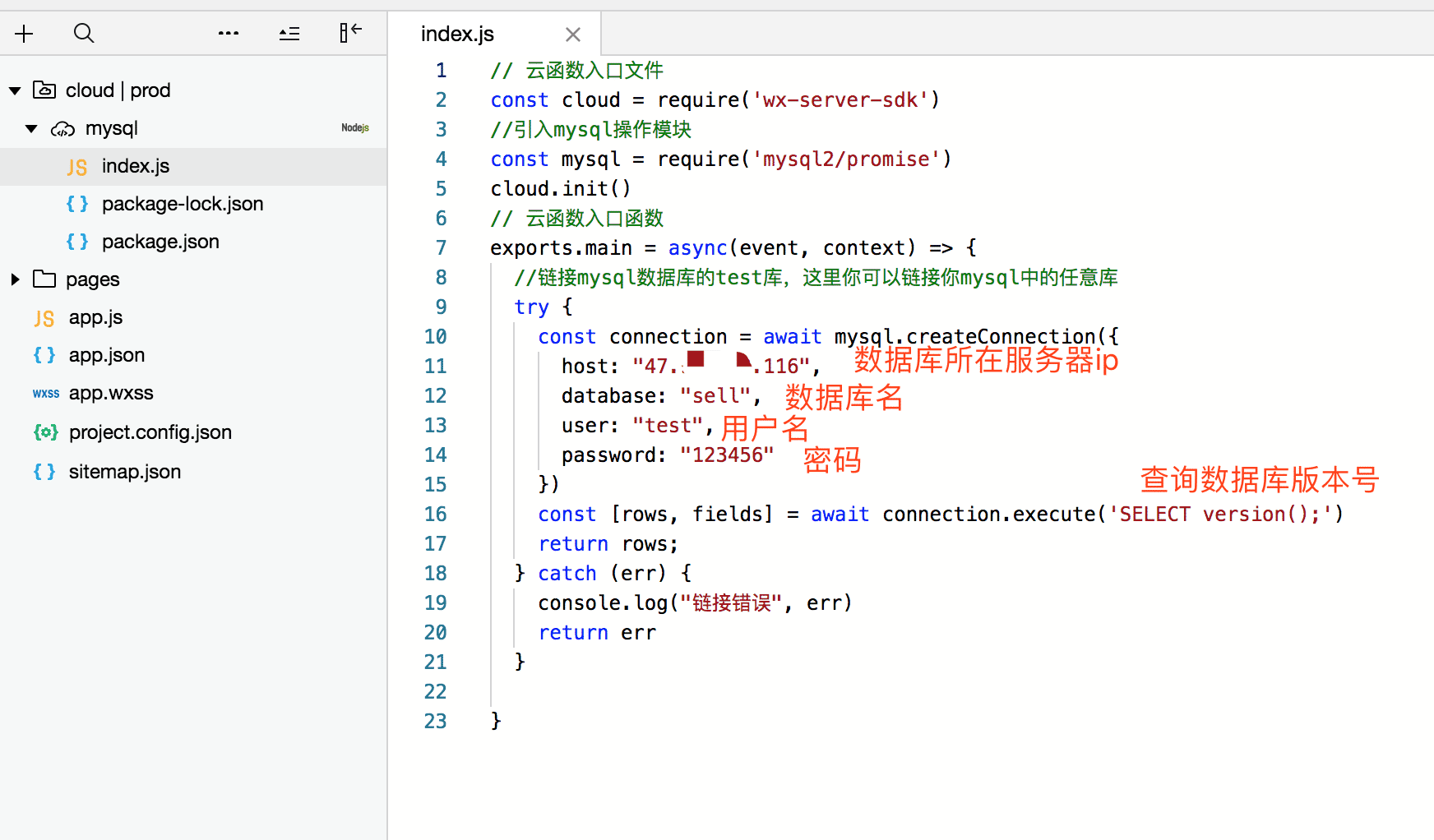Collapse the cloud | prod root folder
The width and height of the screenshot is (1434, 840).
point(15,90)
